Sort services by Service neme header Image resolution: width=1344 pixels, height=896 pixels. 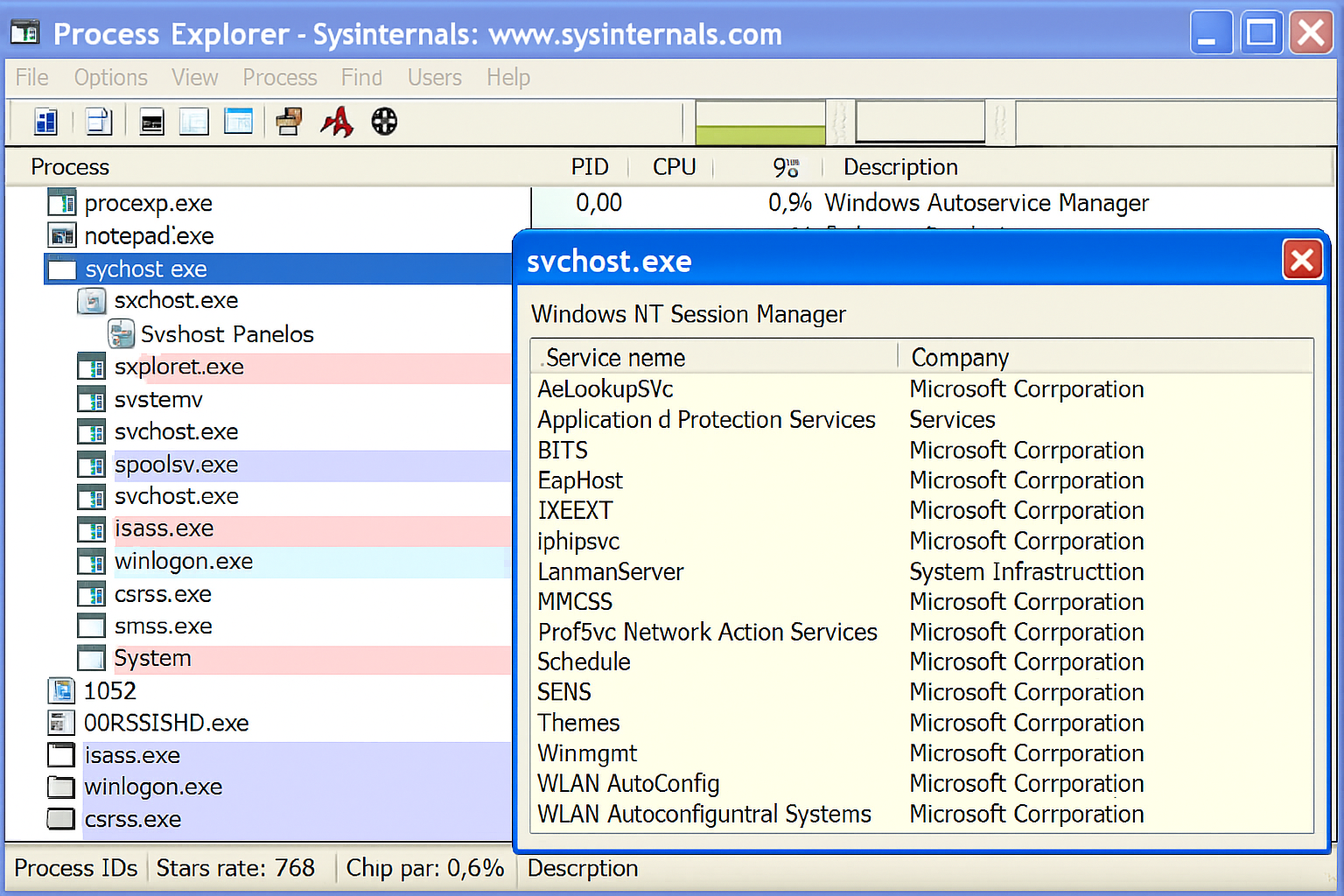[x=614, y=358]
